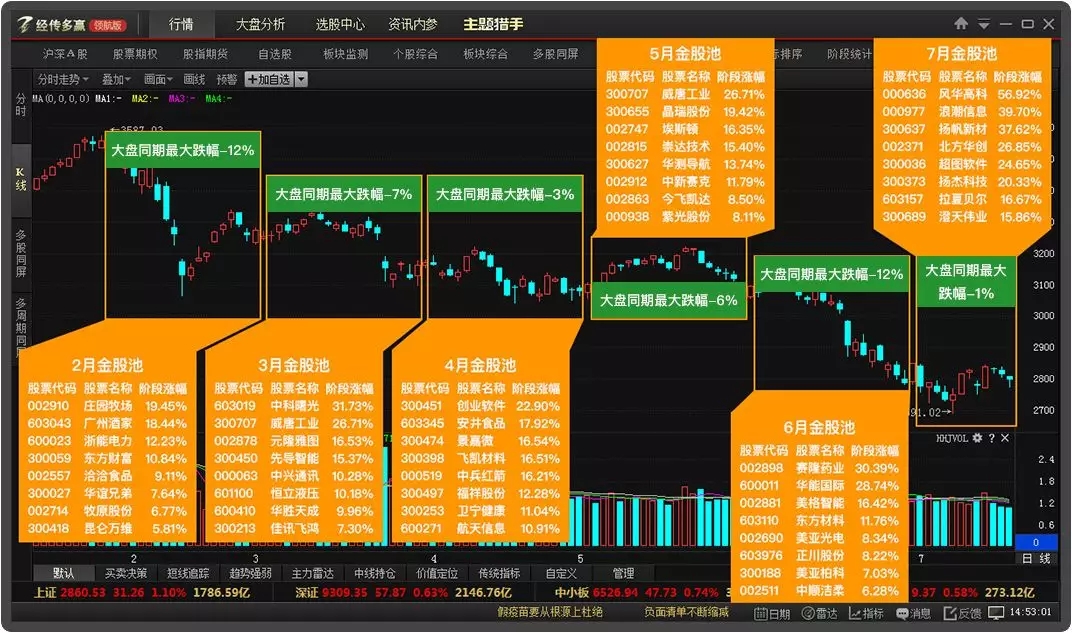Click 603019 中科曙光 in the 3月金股池 list

[294, 406]
